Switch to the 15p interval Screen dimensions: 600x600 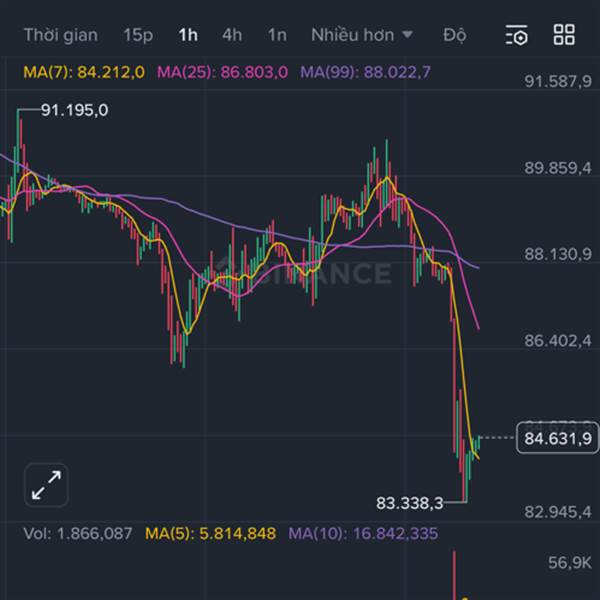pyautogui.click(x=138, y=35)
